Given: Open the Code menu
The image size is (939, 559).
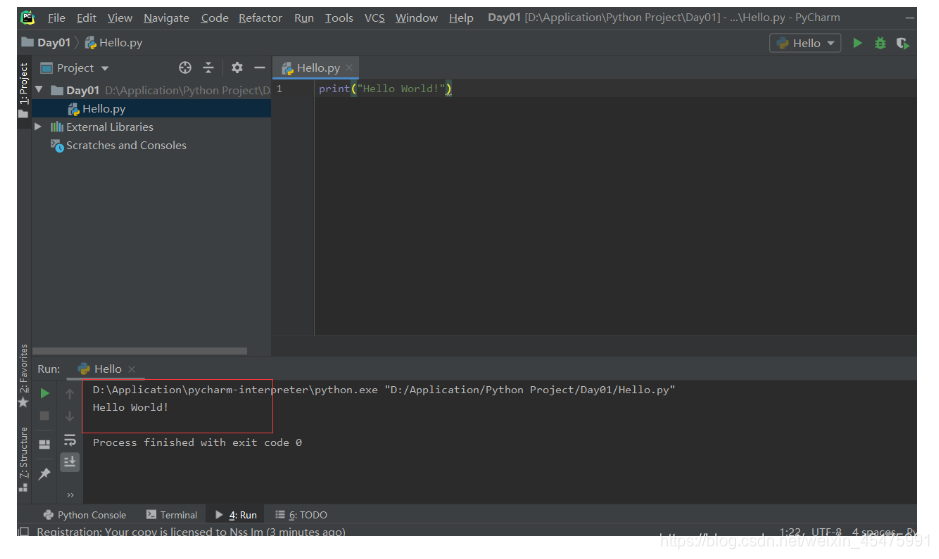Looking at the screenshot, I should [x=214, y=18].
